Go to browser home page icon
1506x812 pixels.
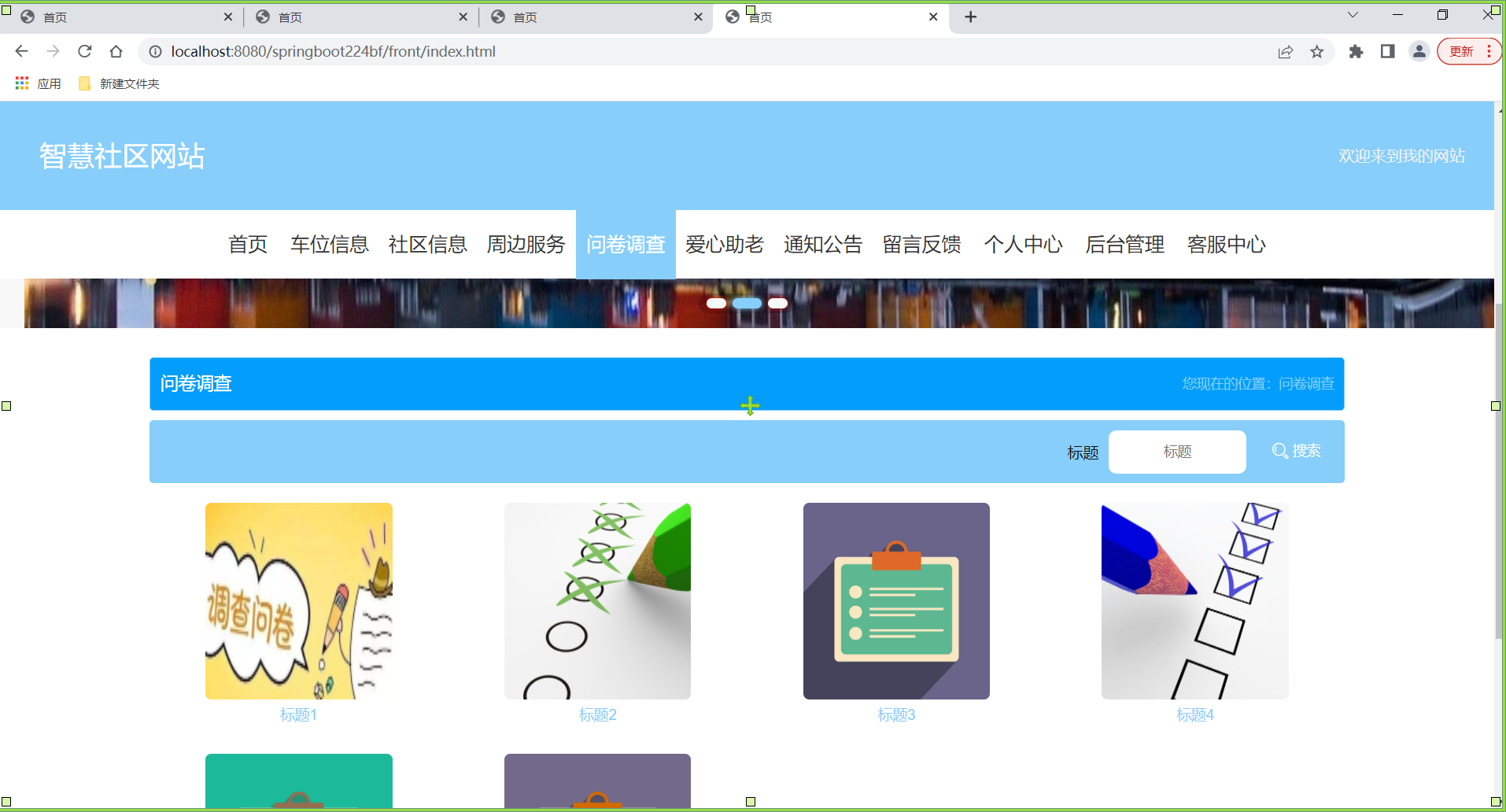point(116,51)
